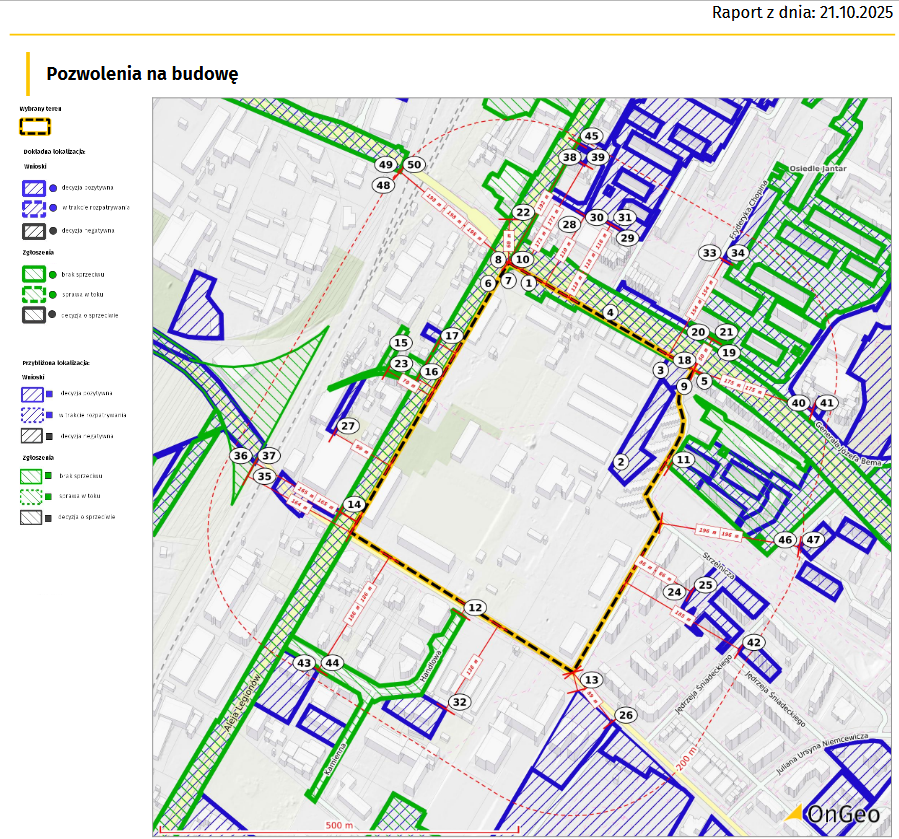Click first green 'brak sprzeciwu' legend swatch
899x839 pixels.
(x=35, y=273)
